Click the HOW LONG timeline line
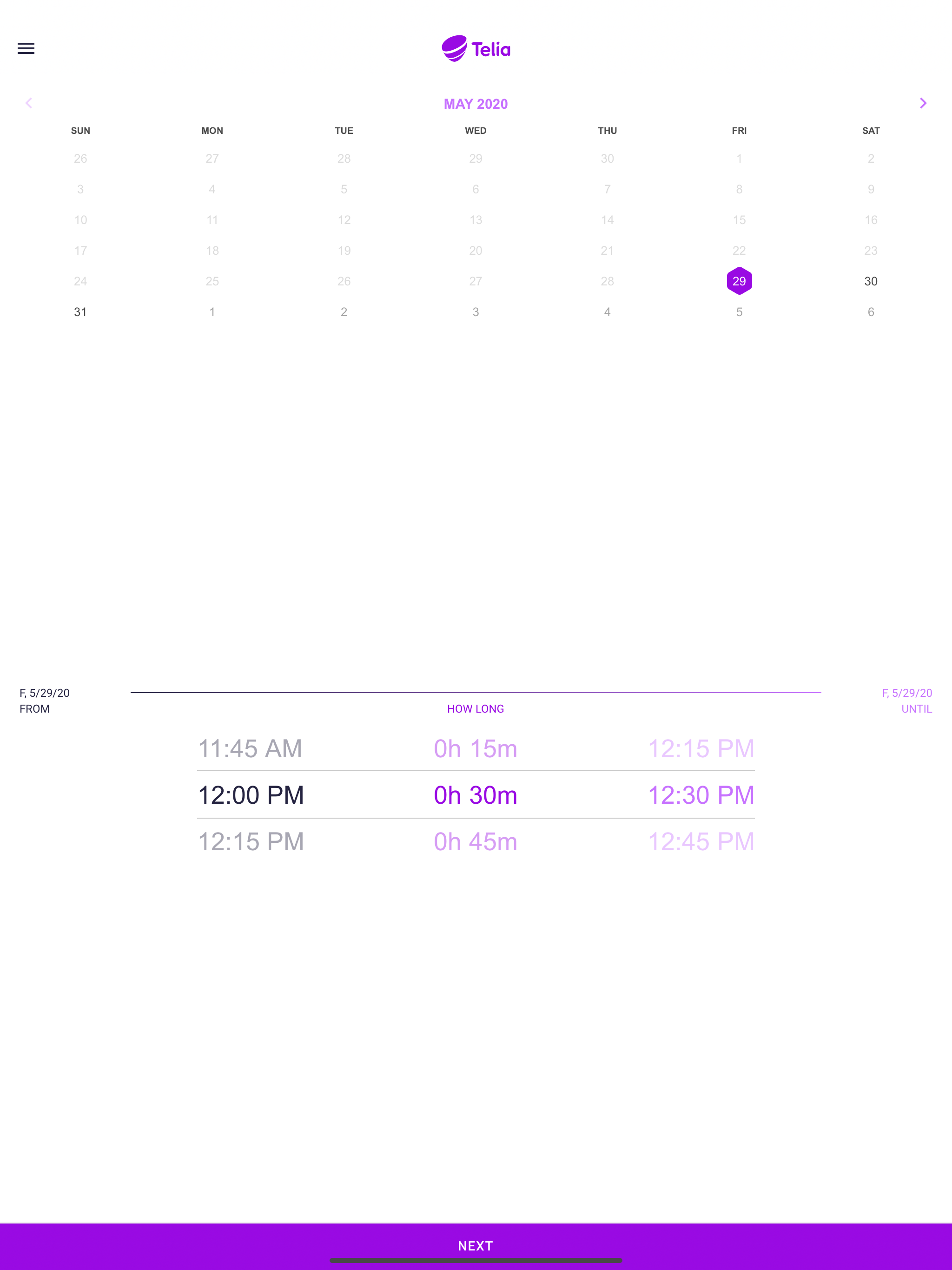The image size is (952, 1270). coord(476,693)
